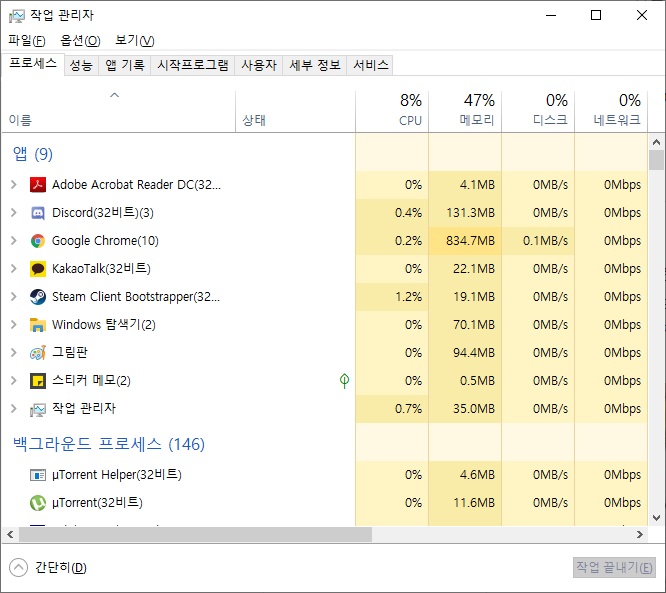Sort by the 디스크 column header
666x593 pixels.
[538, 111]
